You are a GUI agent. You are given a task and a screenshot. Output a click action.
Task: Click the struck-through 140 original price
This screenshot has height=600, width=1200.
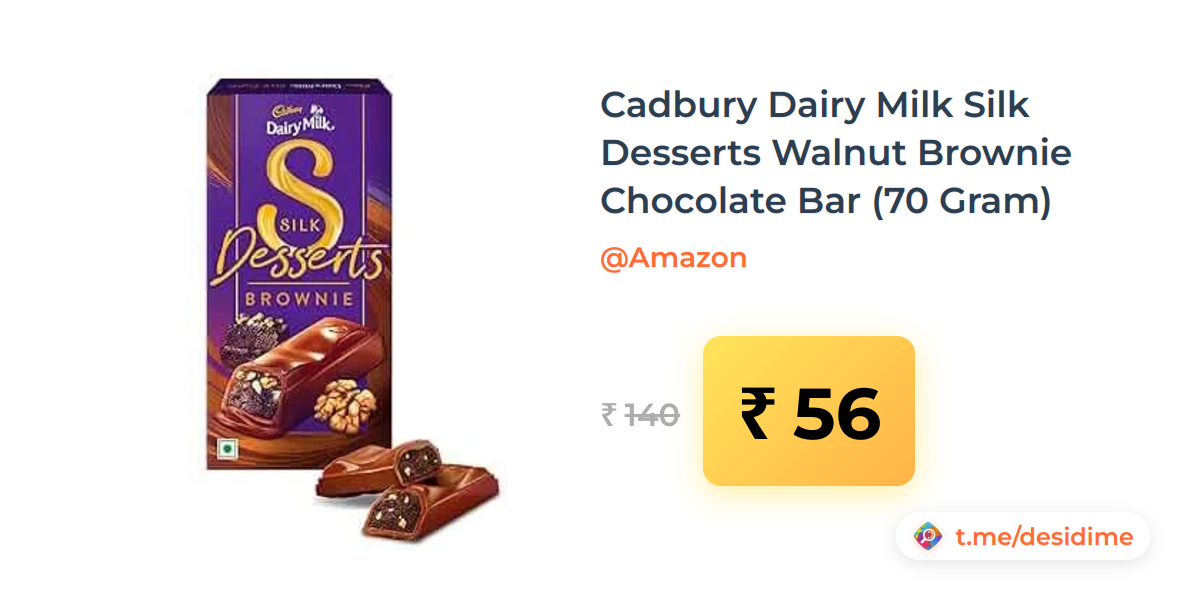click(x=652, y=414)
